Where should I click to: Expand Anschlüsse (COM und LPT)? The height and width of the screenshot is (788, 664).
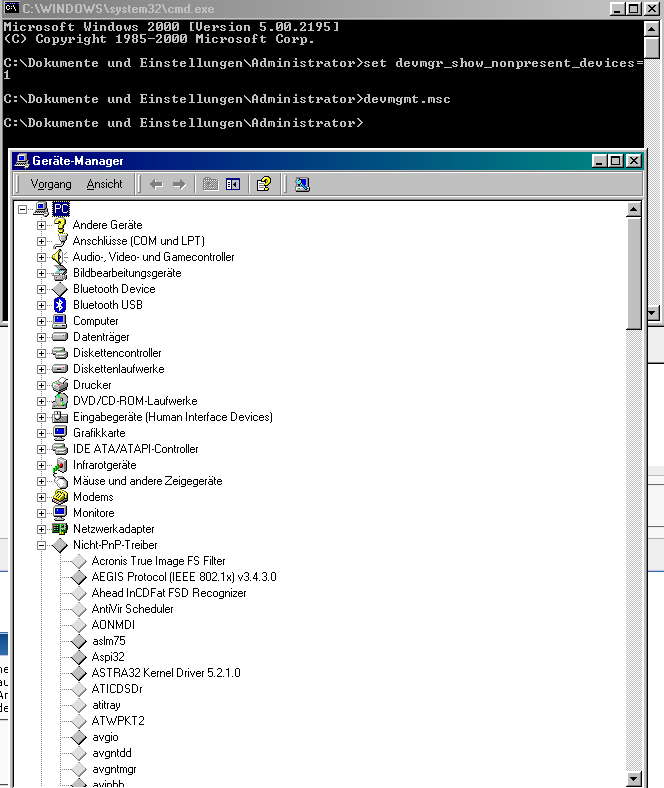42,241
